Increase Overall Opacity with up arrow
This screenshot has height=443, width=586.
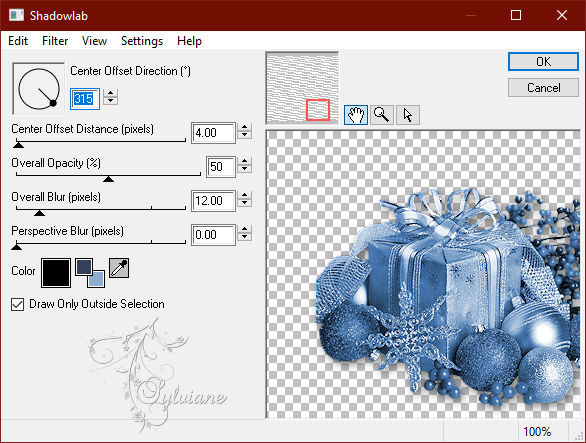tap(244, 161)
